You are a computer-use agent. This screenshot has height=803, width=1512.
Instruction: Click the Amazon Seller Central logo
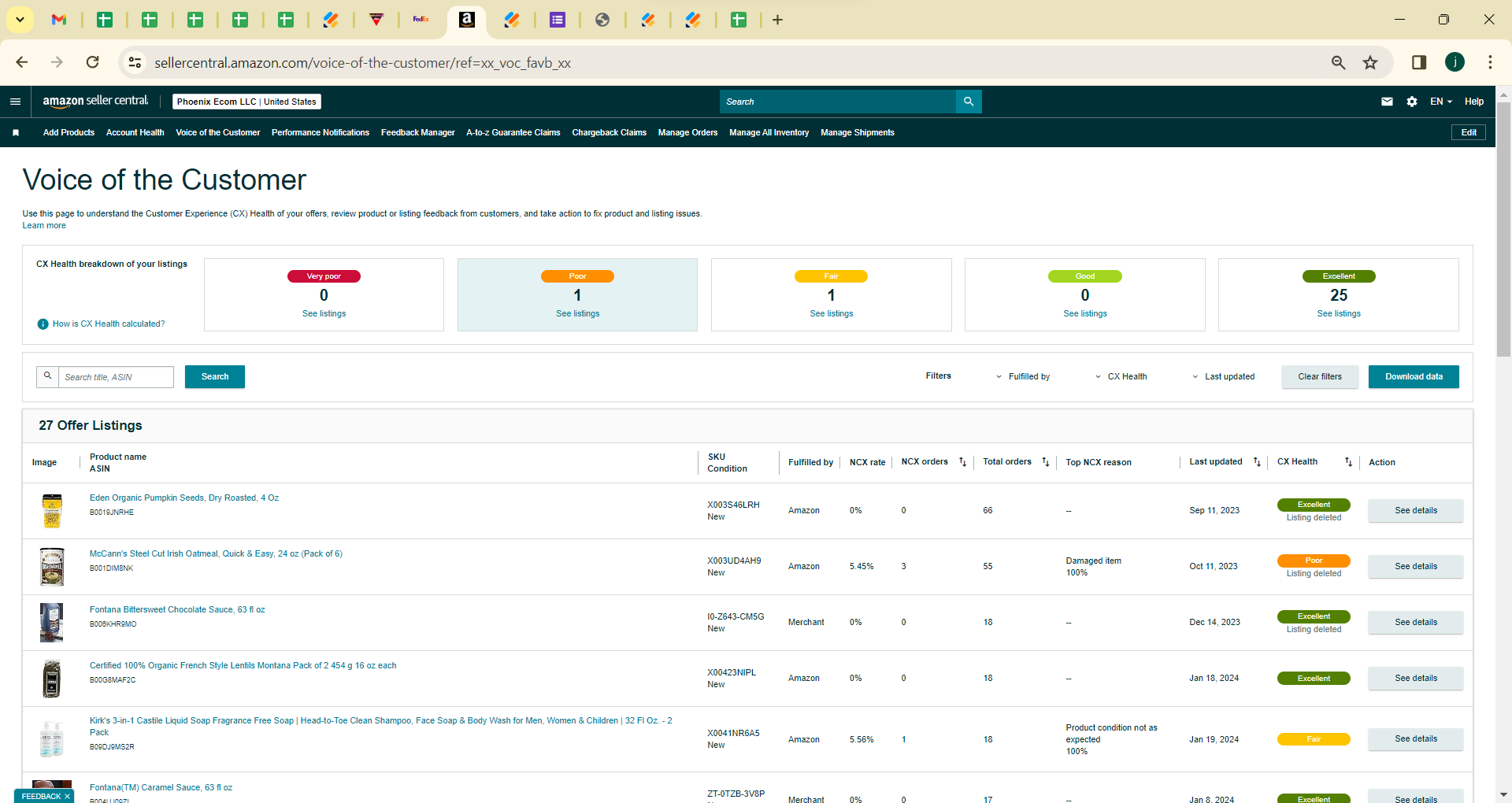pyautogui.click(x=95, y=101)
